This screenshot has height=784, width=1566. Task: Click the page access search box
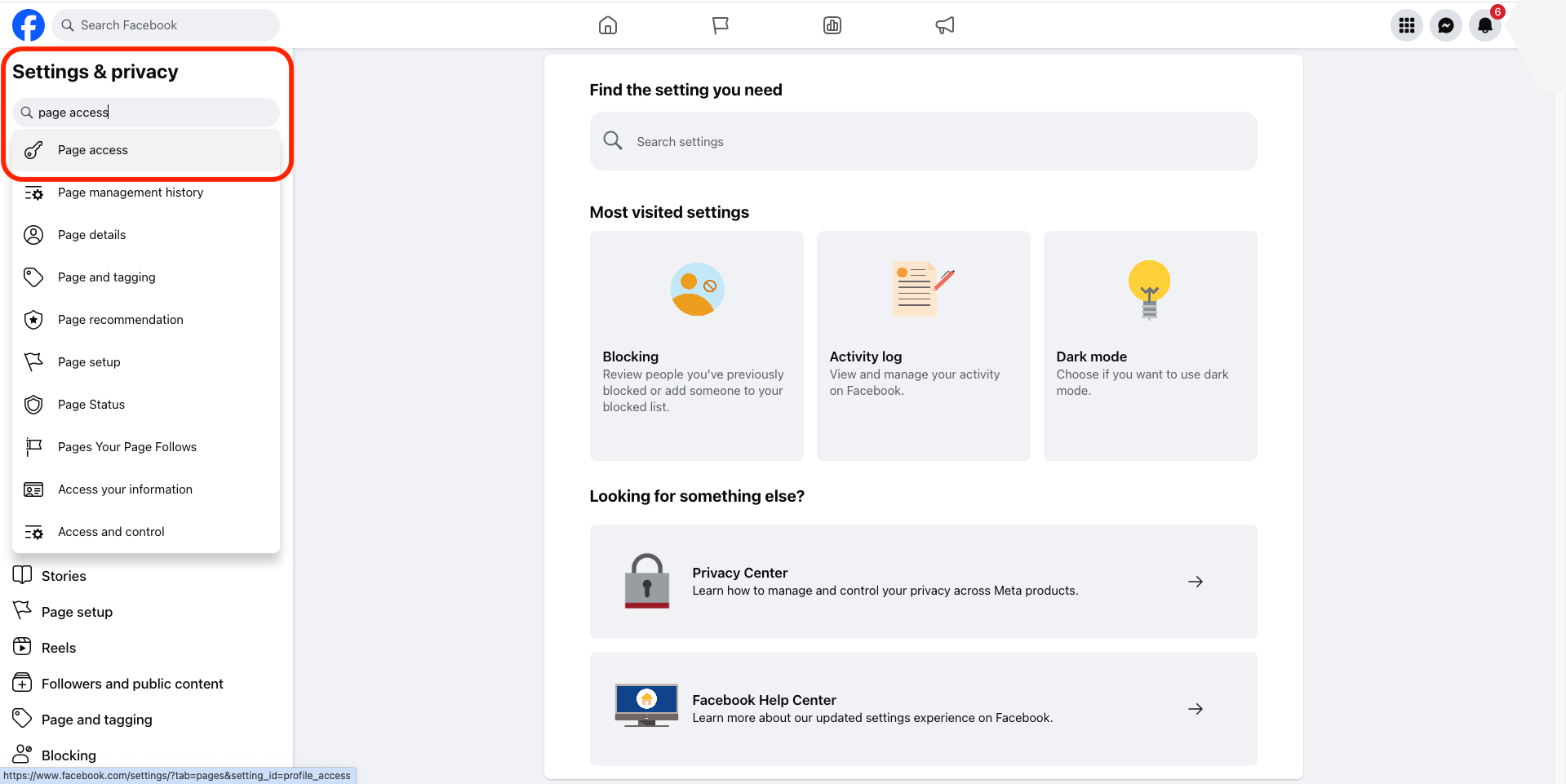[146, 113]
